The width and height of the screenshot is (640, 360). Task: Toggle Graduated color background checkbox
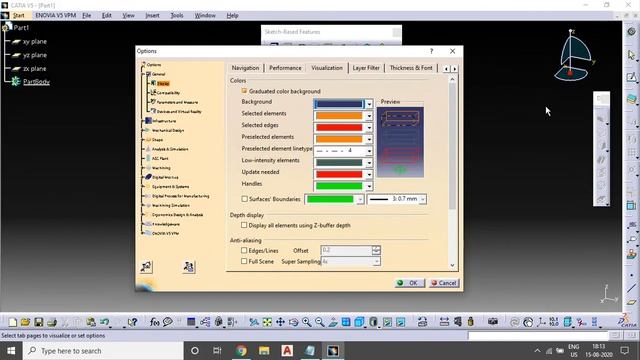pos(244,91)
